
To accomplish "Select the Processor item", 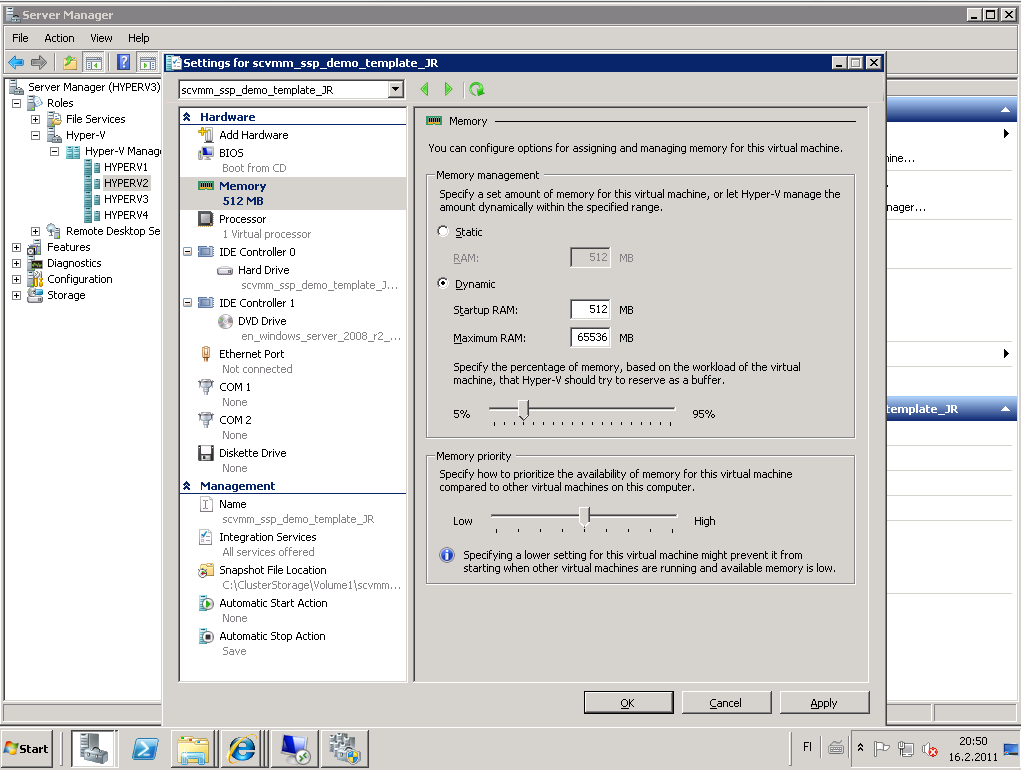I will (x=242, y=219).
